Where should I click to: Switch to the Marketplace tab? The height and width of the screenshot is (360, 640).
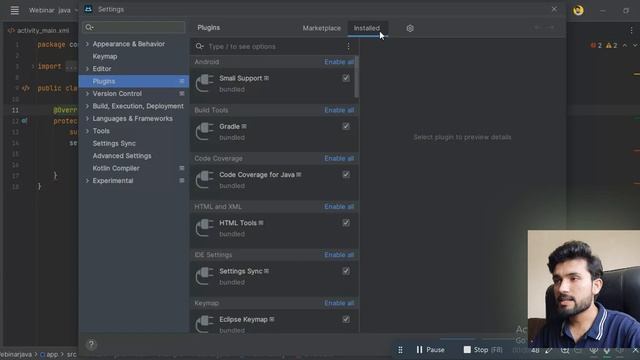tap(322, 28)
